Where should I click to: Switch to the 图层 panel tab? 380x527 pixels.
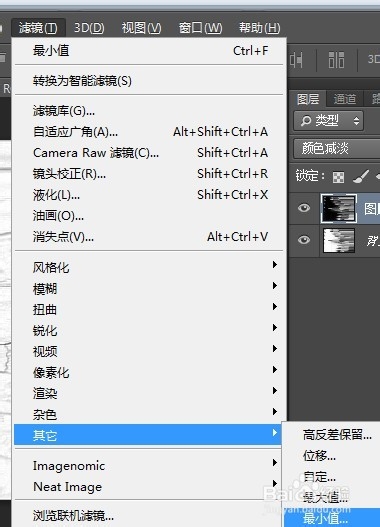tap(308, 99)
